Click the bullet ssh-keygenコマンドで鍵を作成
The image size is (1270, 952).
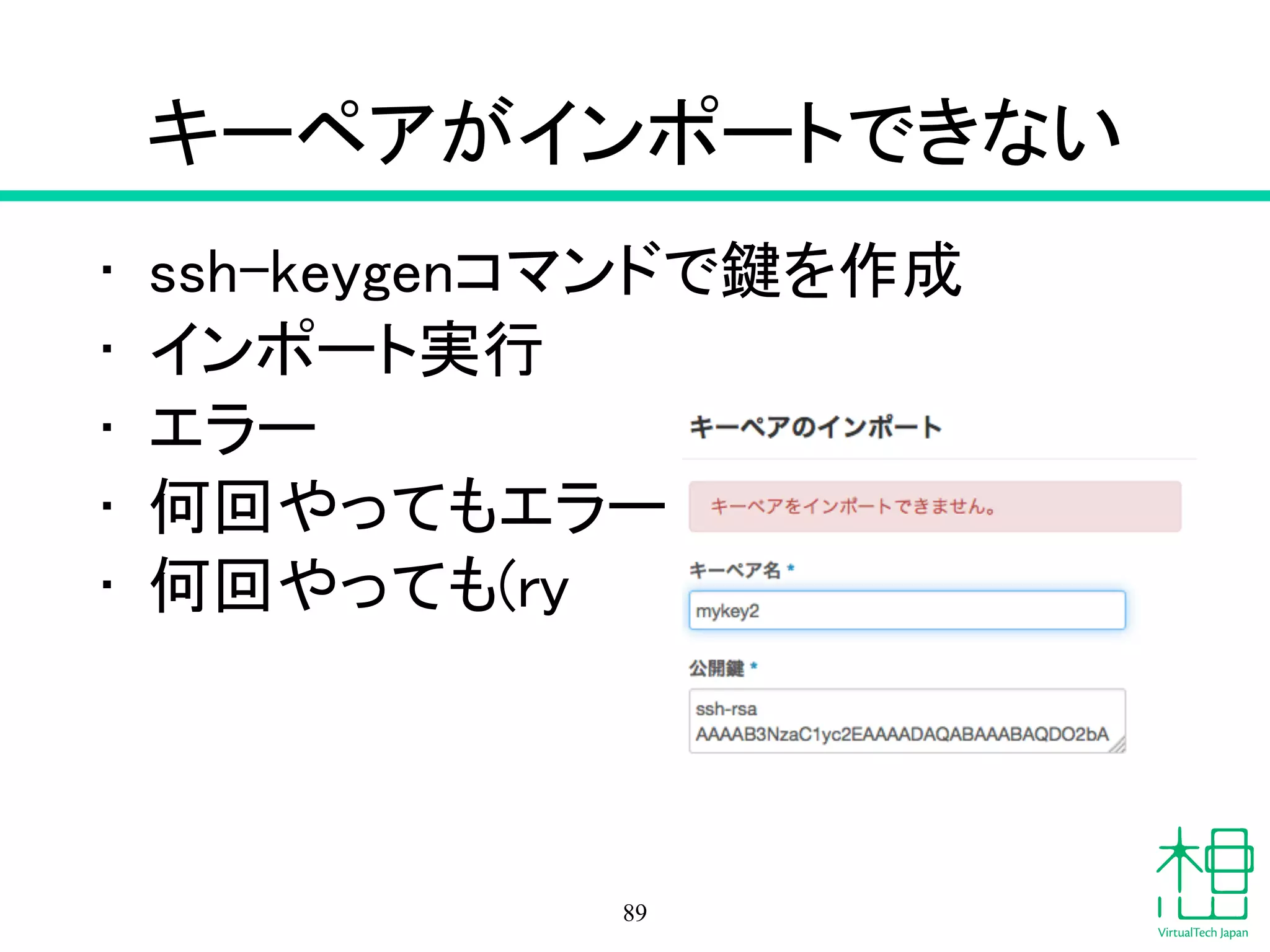[x=555, y=271]
